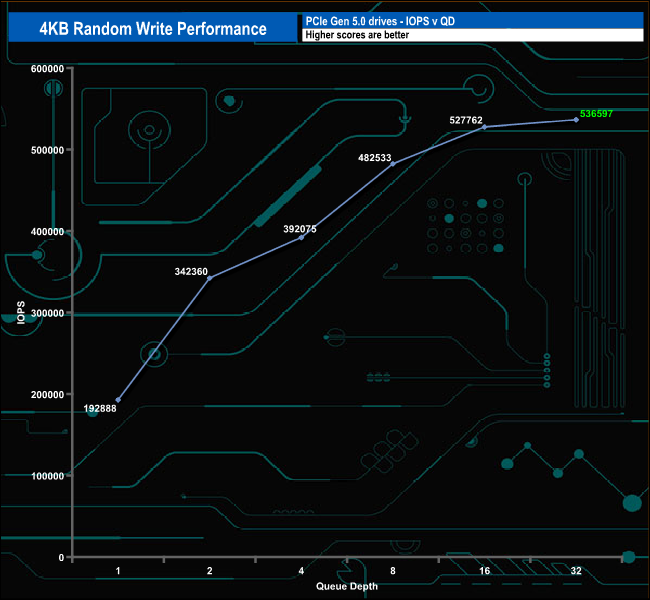Screen dimensions: 650x600
Task: Select the data point at queue depth 4
Action: click(301, 238)
